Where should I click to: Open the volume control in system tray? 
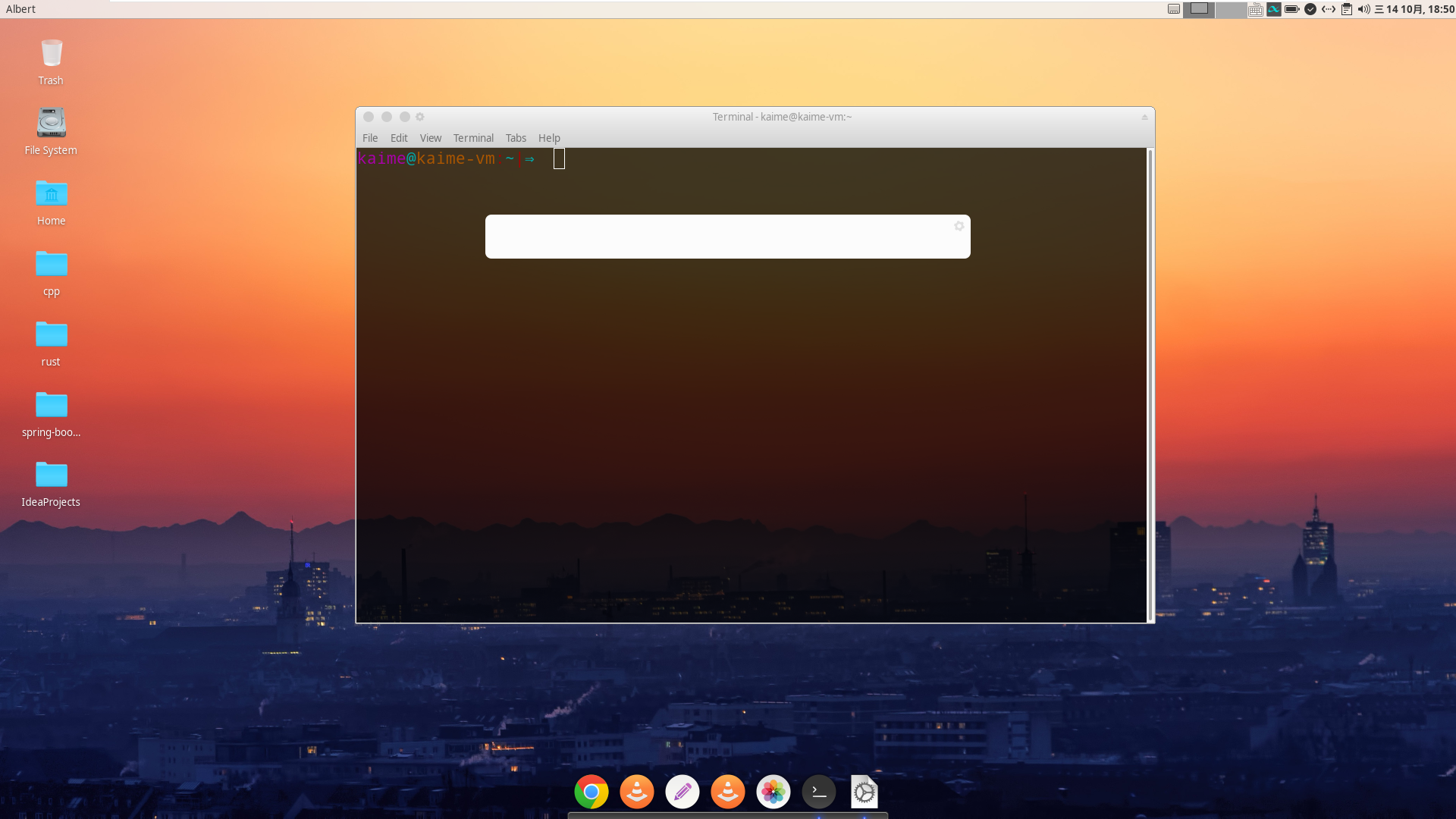[1363, 9]
